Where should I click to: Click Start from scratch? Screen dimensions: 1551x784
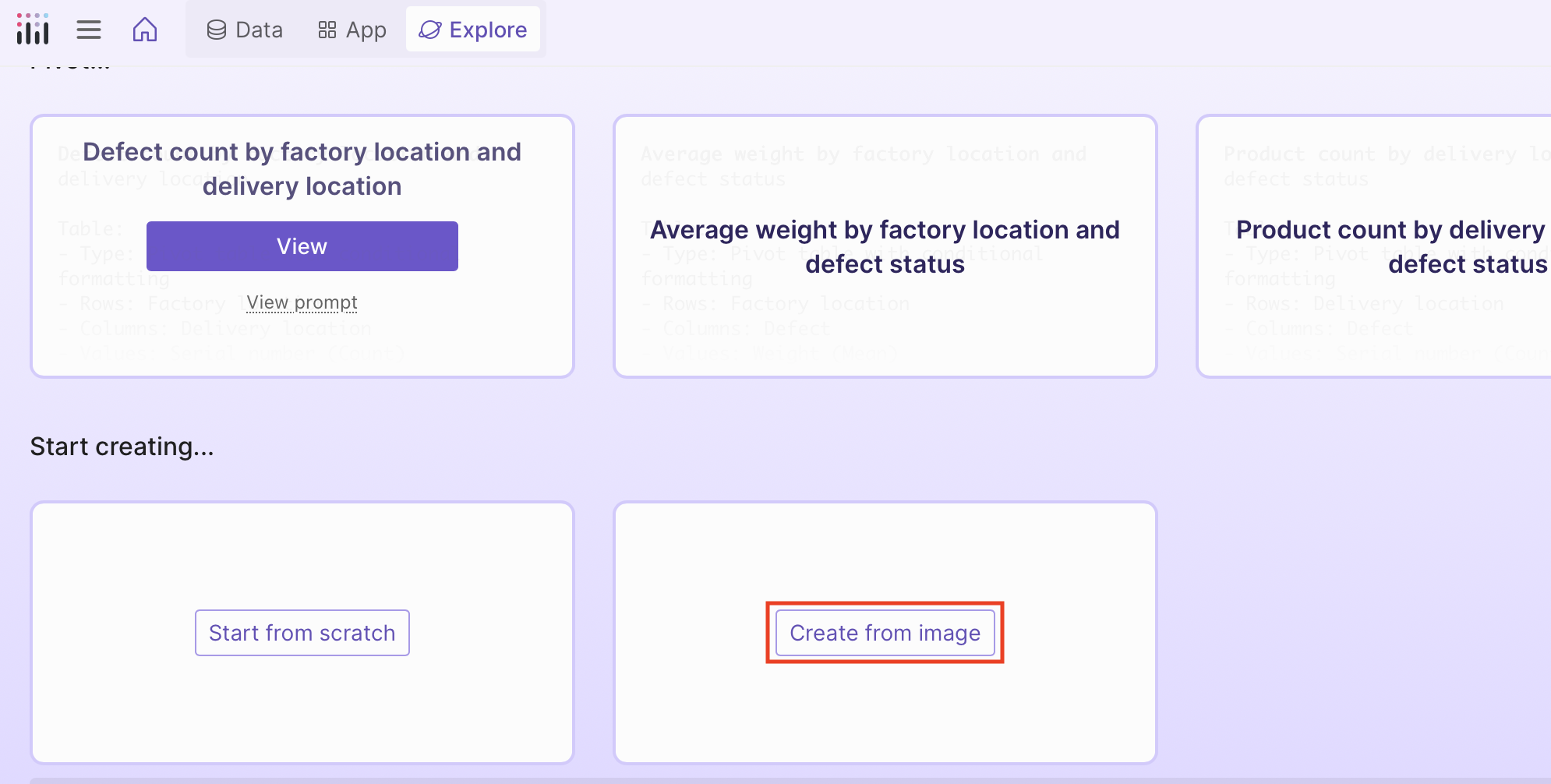[302, 633]
